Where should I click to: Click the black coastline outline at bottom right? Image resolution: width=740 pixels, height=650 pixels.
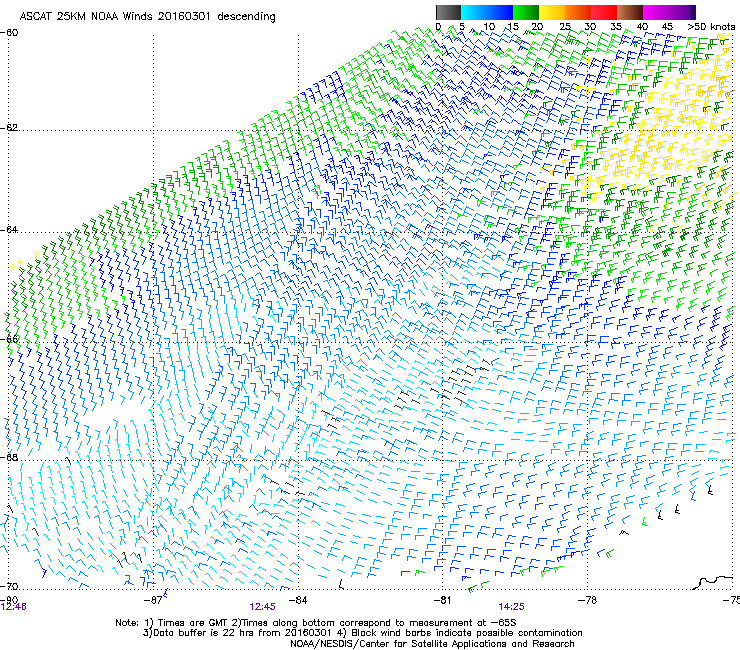pyautogui.click(x=714, y=582)
